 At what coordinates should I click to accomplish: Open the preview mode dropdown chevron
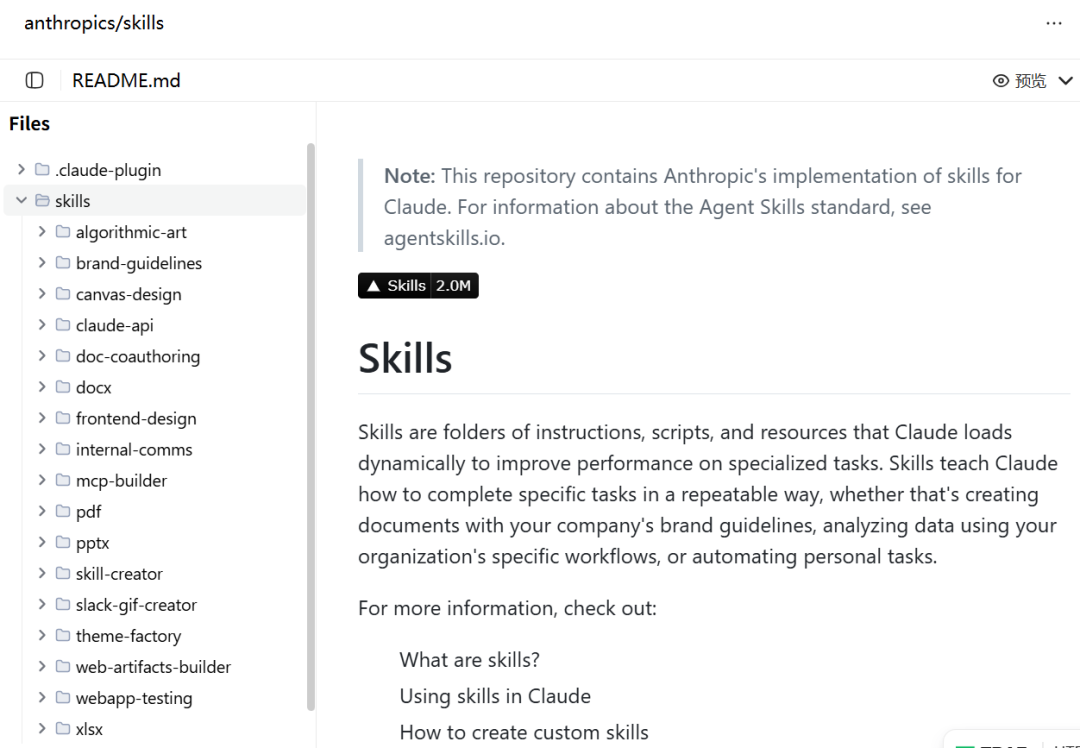click(1065, 81)
